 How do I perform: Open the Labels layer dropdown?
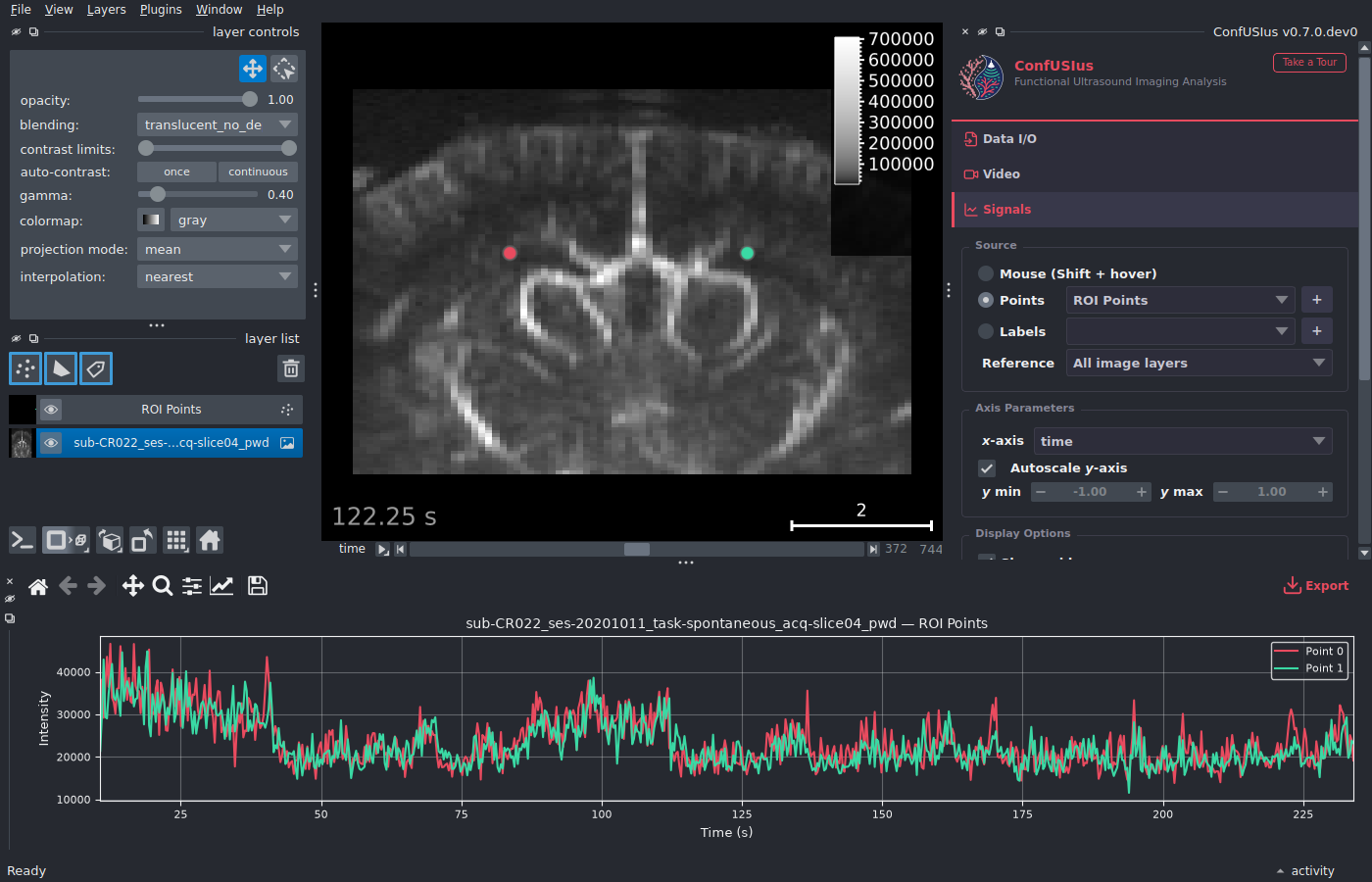(x=1181, y=331)
